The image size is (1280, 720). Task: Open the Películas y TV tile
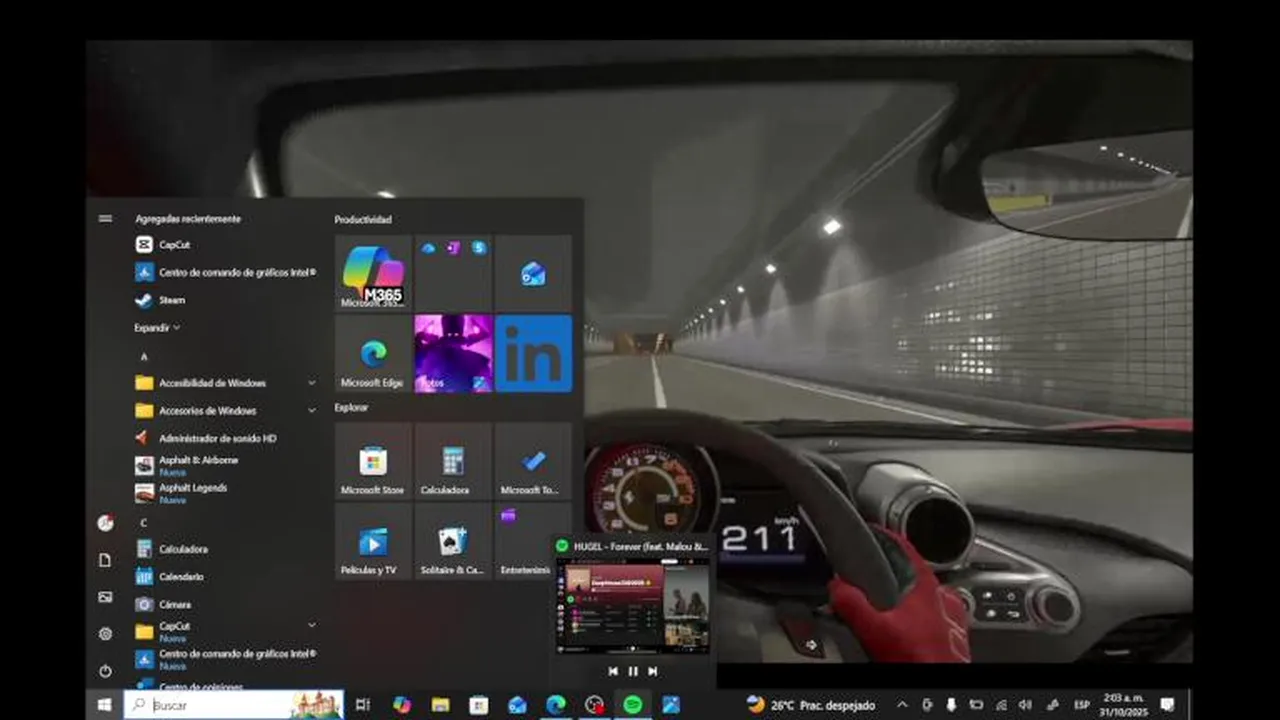pyautogui.click(x=373, y=541)
